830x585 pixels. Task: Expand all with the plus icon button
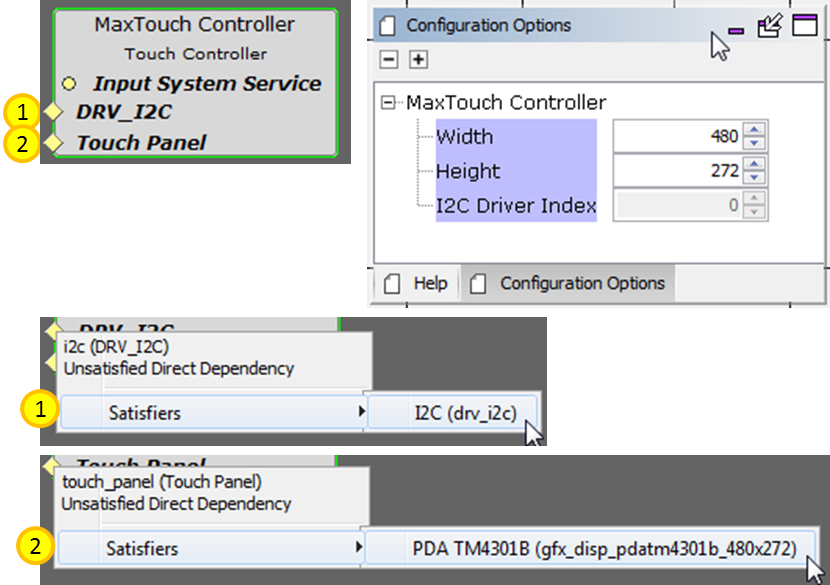click(418, 59)
